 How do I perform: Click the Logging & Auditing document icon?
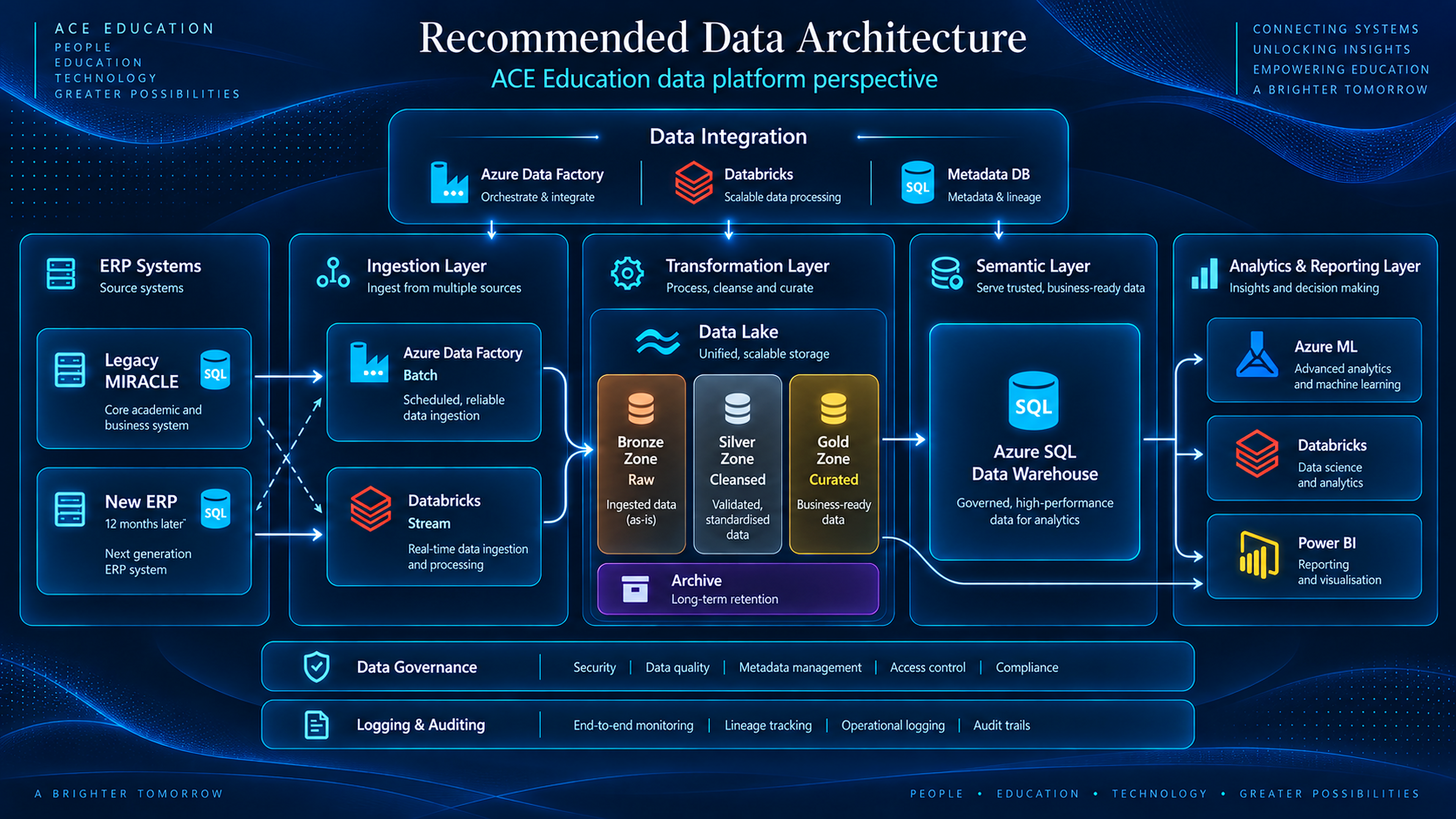point(317,725)
